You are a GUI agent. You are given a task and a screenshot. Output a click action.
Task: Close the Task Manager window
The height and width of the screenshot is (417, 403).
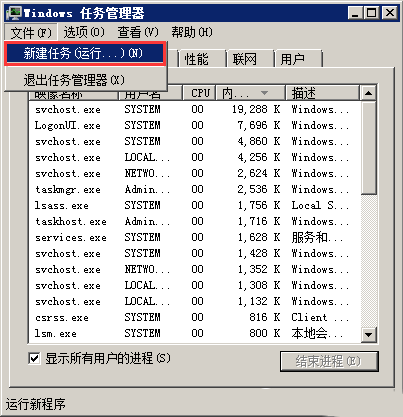pyautogui.click(x=389, y=13)
